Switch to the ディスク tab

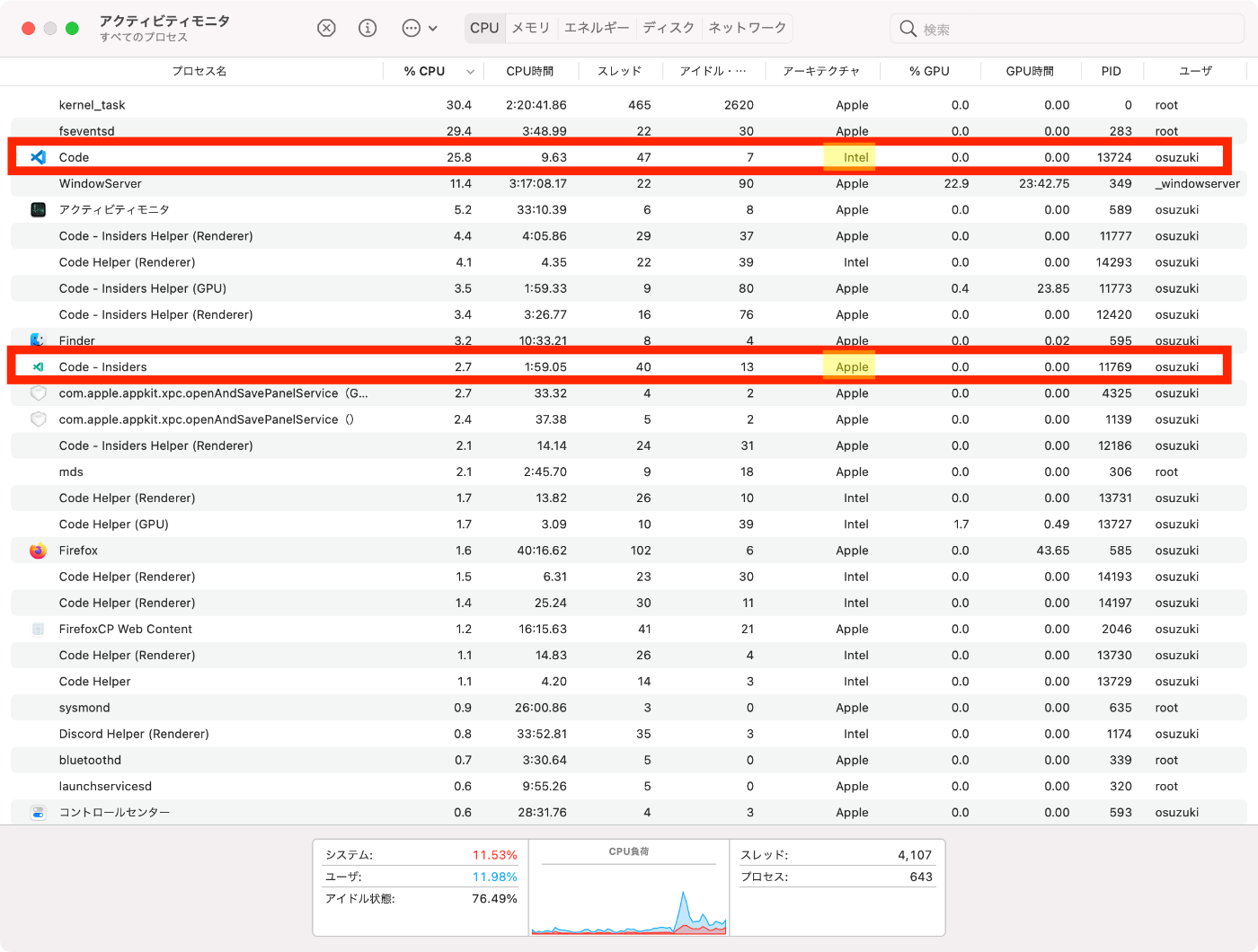click(669, 28)
